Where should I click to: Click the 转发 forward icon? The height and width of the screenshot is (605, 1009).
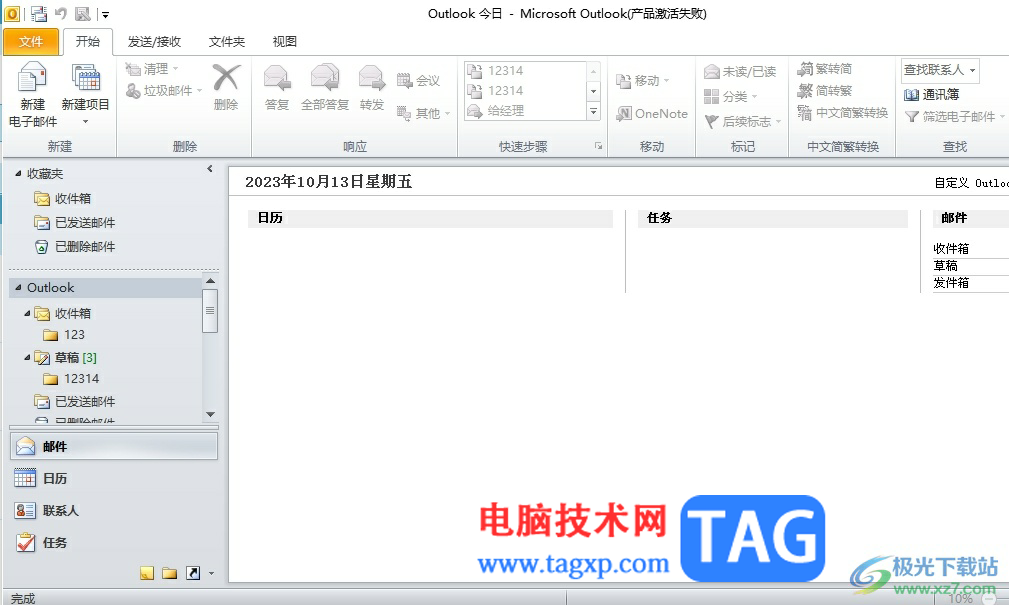point(372,78)
